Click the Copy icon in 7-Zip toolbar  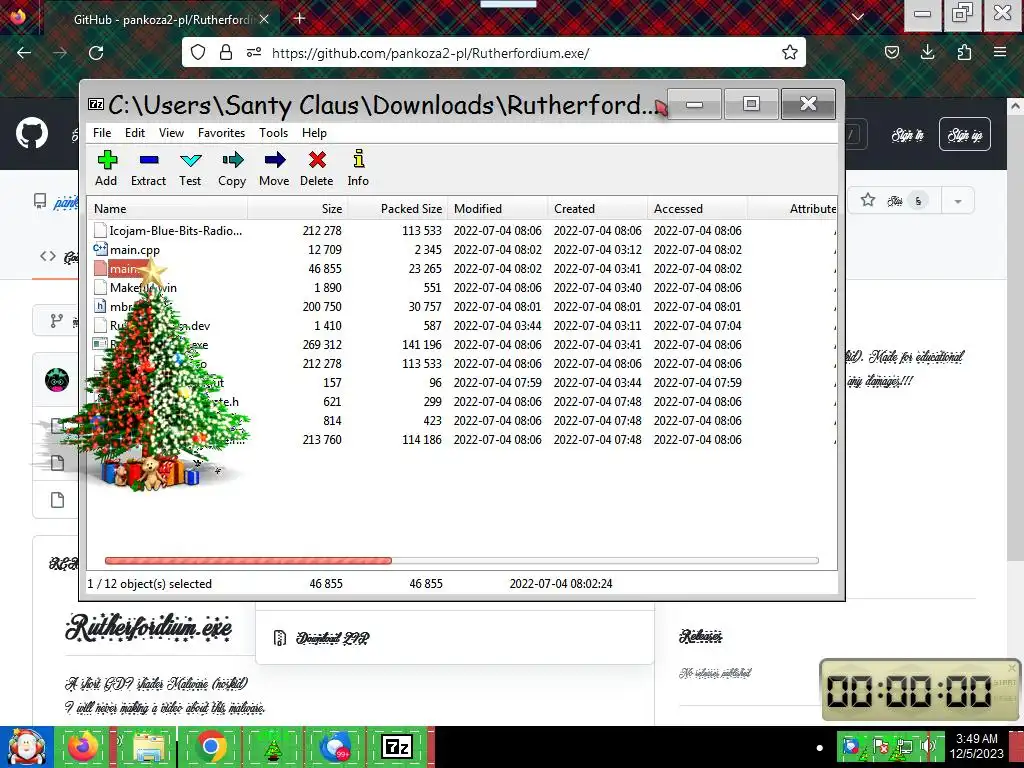pyautogui.click(x=232, y=168)
